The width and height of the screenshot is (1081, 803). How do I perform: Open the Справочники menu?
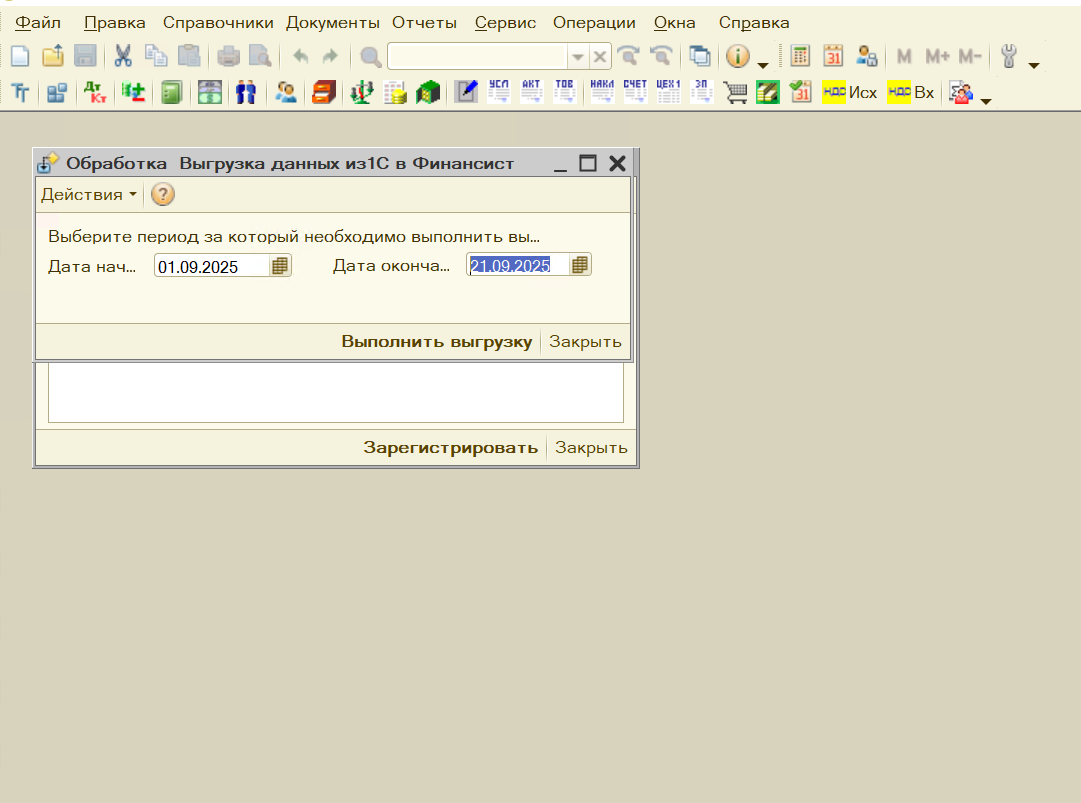click(x=217, y=22)
